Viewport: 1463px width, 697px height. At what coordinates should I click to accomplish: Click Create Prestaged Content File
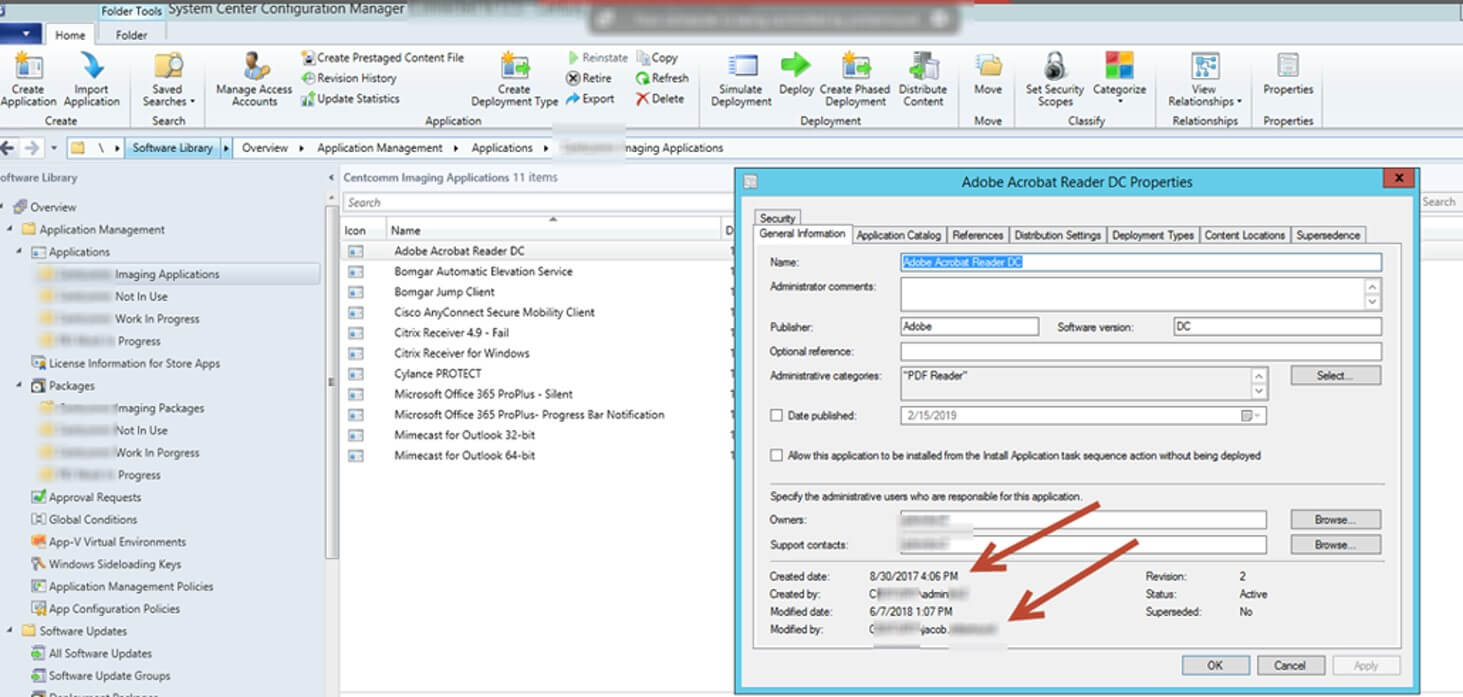[383, 58]
